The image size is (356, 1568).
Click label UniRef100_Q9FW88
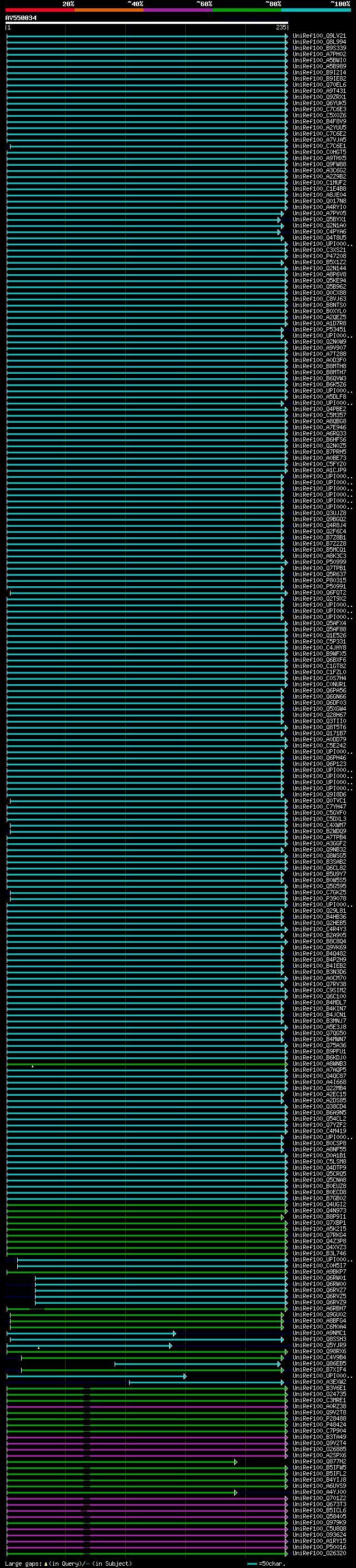tap(319, 164)
